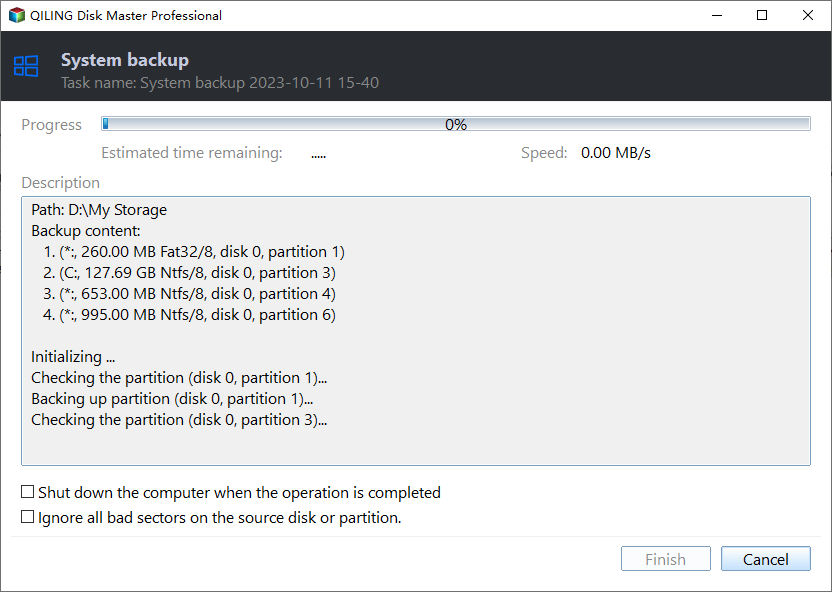Click the 0.00 MB/s speed value
832x592 pixels.
tap(616, 153)
